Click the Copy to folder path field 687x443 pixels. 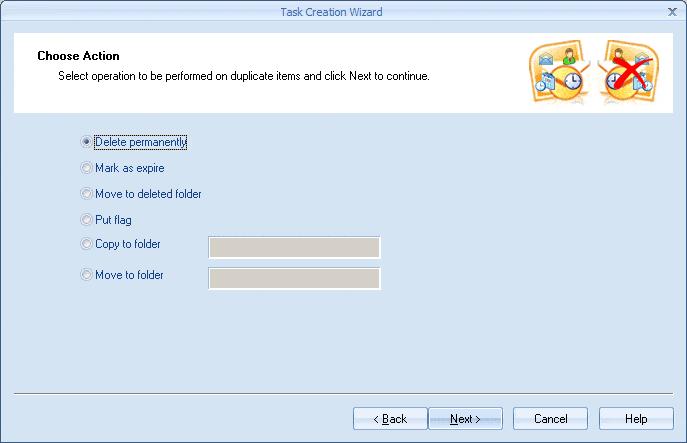(294, 247)
